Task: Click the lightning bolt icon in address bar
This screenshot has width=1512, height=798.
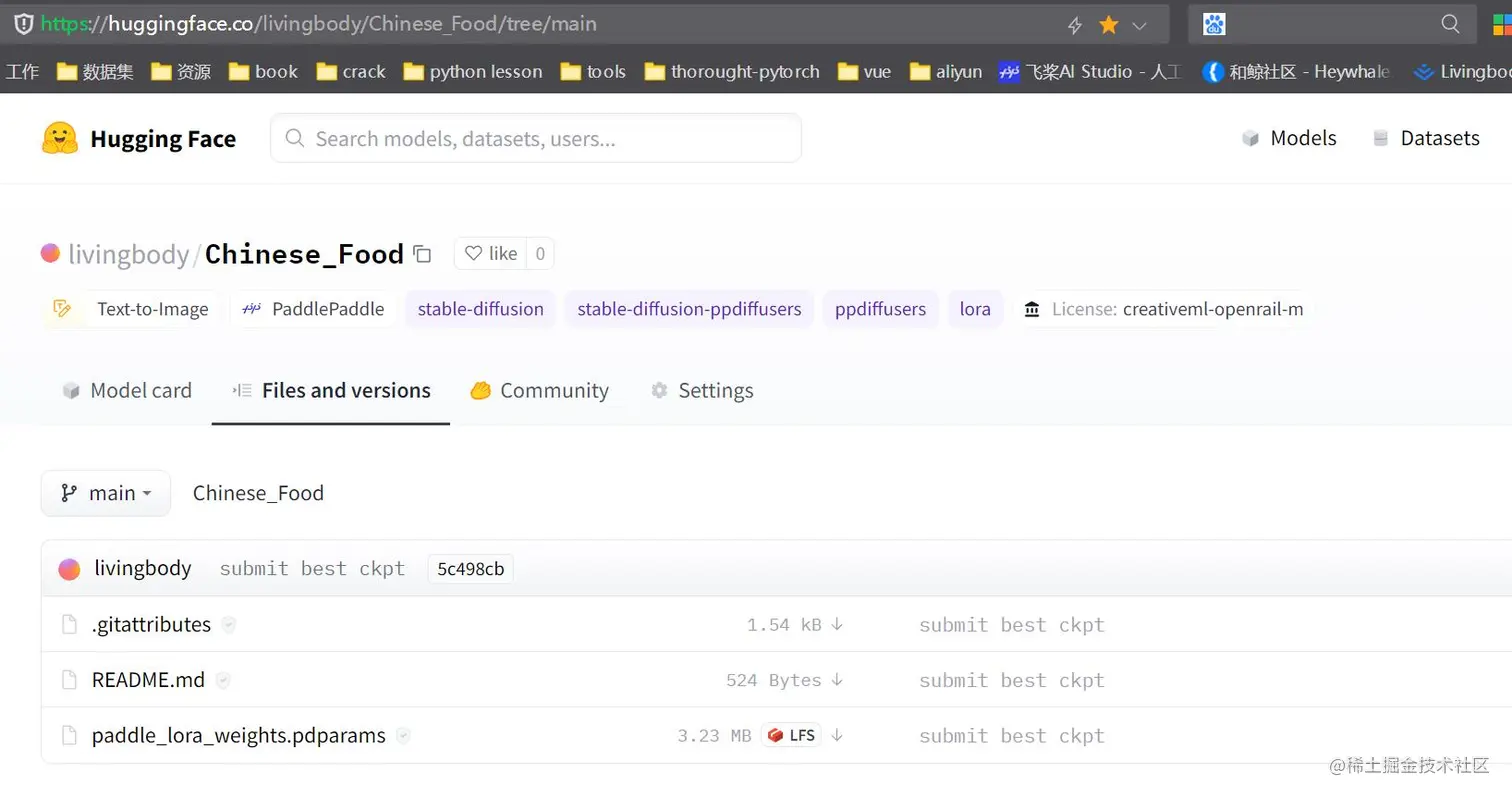Action: pos(1076,25)
